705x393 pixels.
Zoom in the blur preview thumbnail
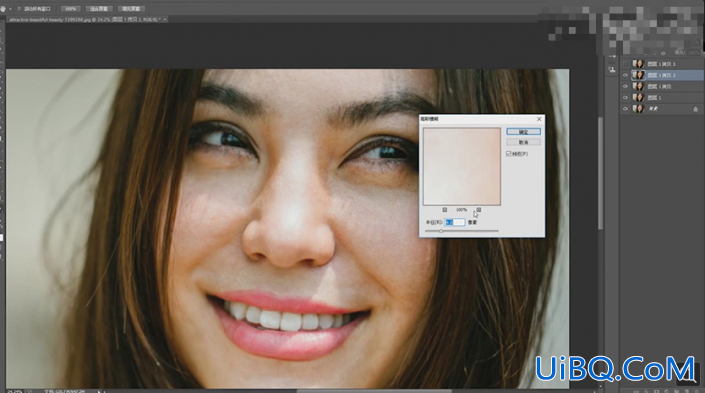(x=479, y=210)
